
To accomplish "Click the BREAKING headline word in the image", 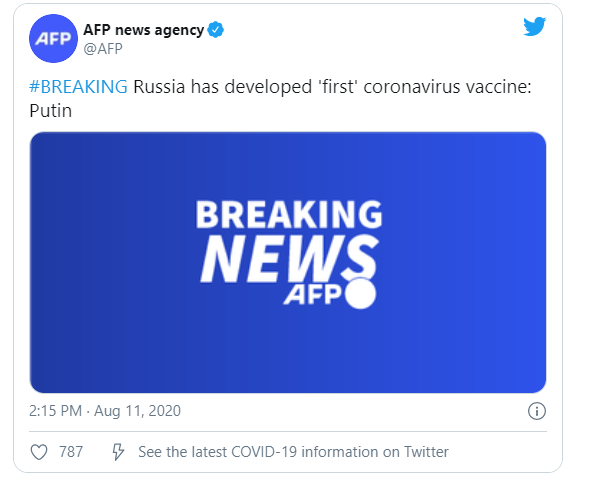I will pos(288,215).
